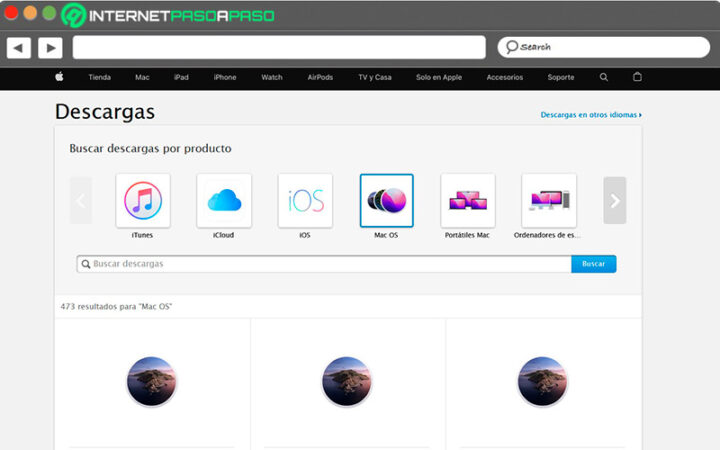
Task: Select Watch in the navigation bar
Action: pos(272,77)
